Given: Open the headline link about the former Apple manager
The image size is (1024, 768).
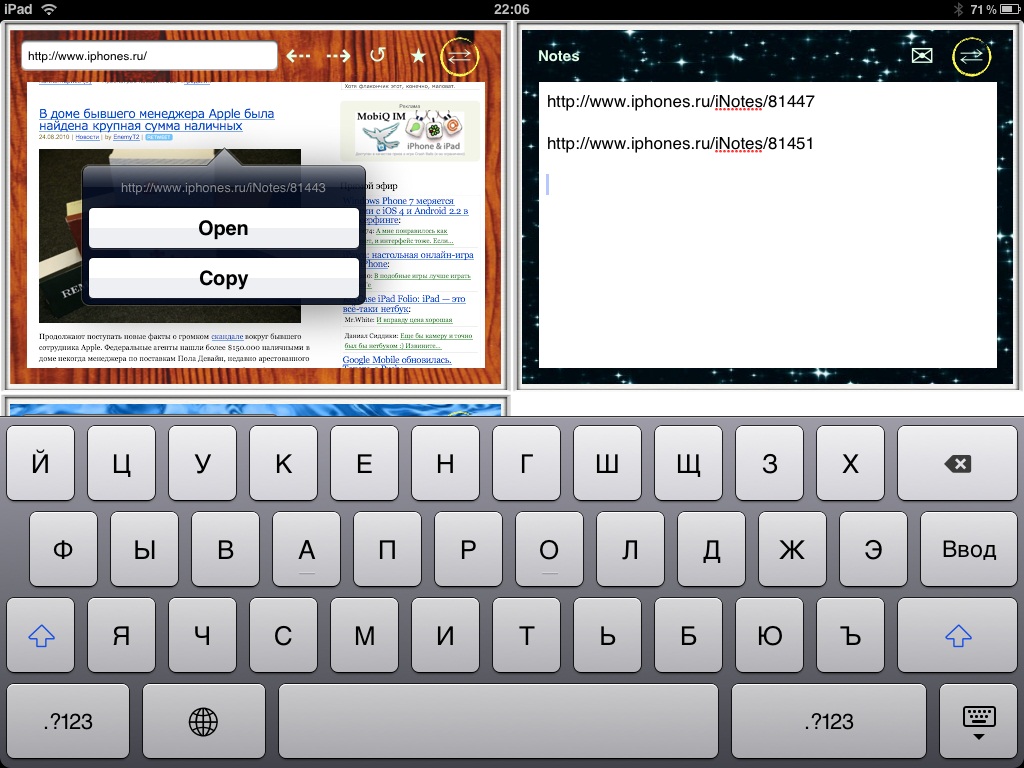Looking at the screenshot, I should [x=157, y=120].
